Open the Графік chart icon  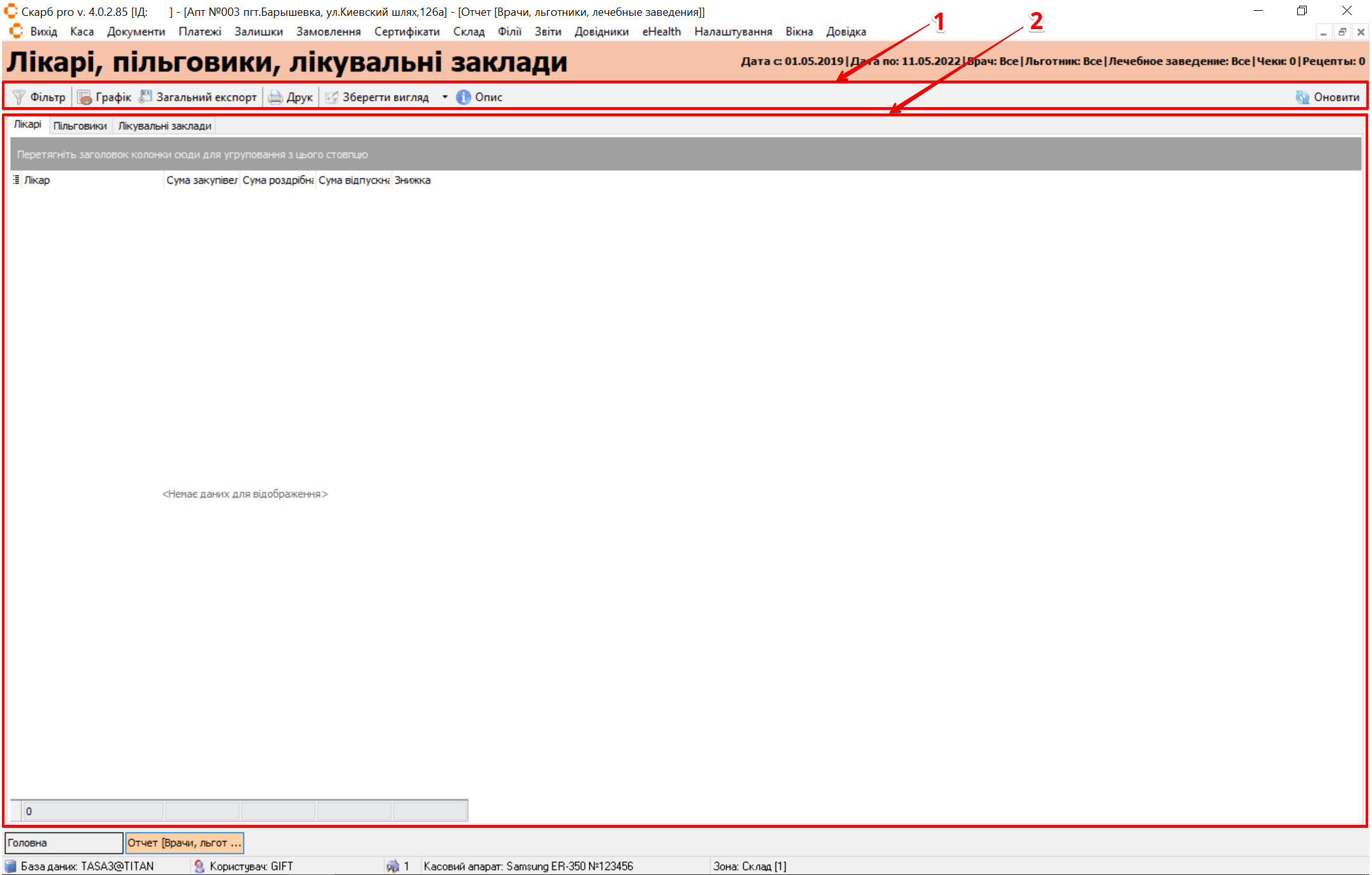coord(84,97)
